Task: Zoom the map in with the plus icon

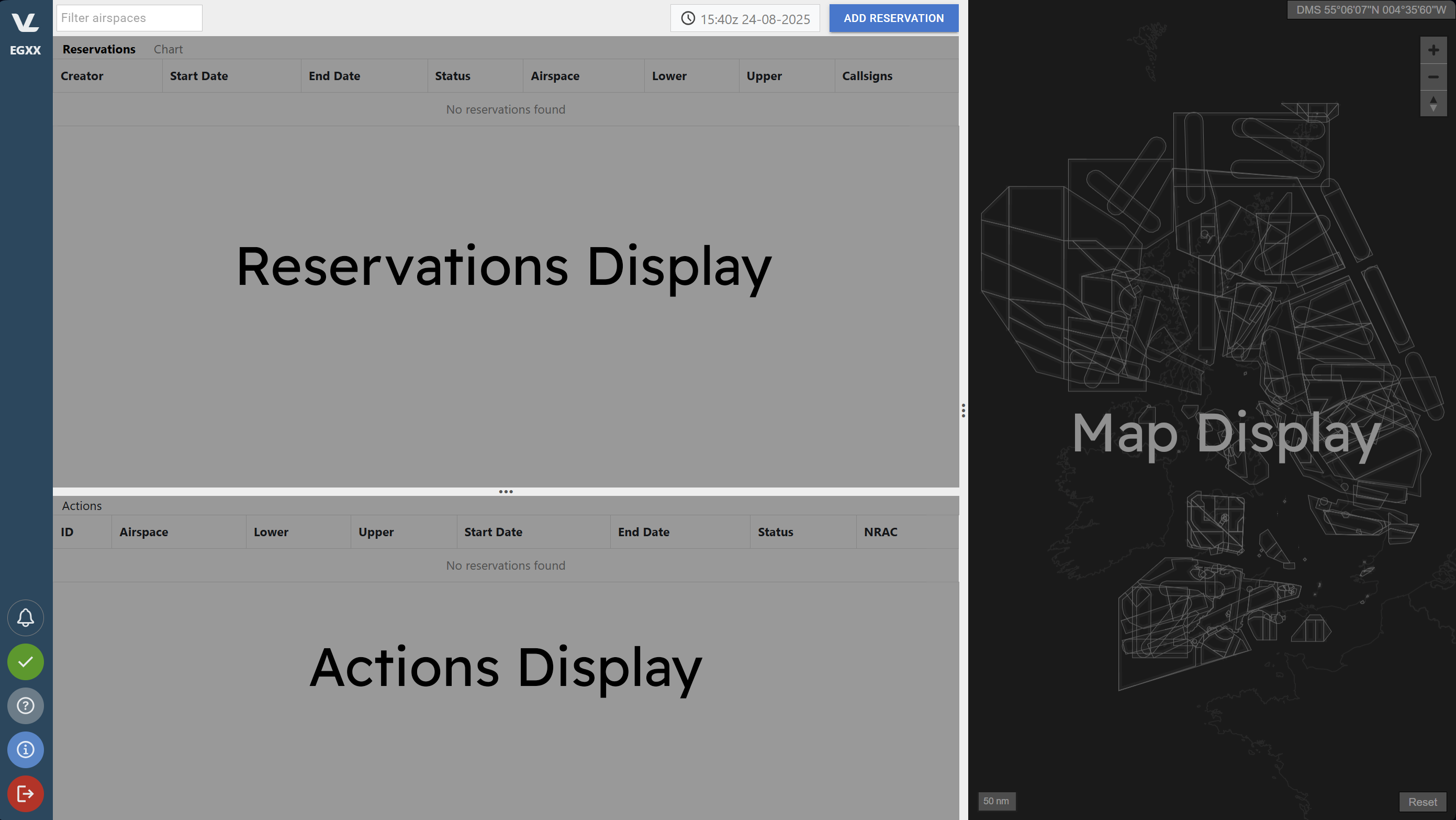Action: pyautogui.click(x=1433, y=50)
